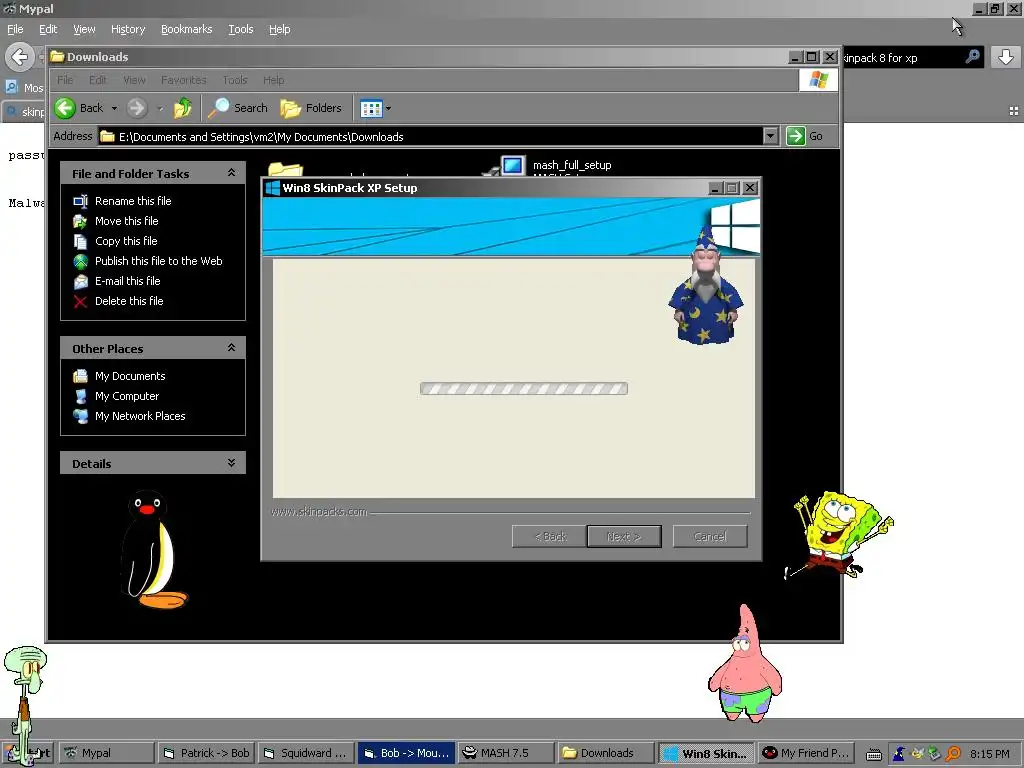This screenshot has height=768, width=1024.
Task: Open the View menu in Mypal
Action: (84, 29)
